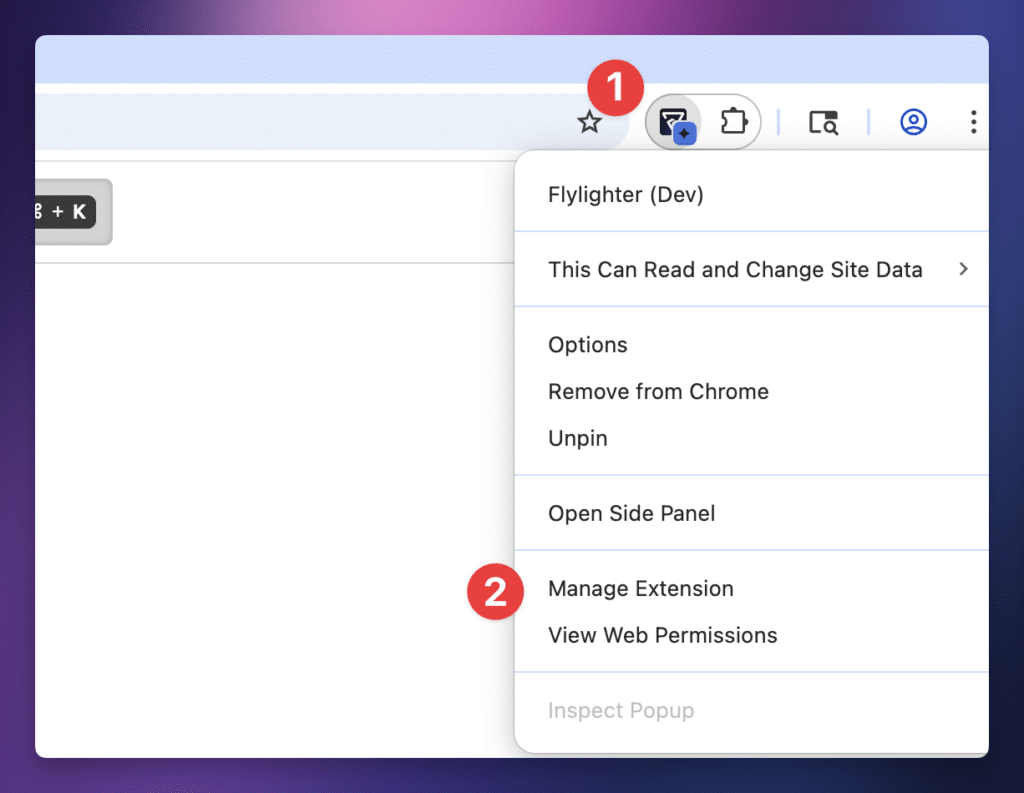The height and width of the screenshot is (793, 1024).
Task: Open "This Can Read and Change Site Data"
Action: click(x=735, y=270)
